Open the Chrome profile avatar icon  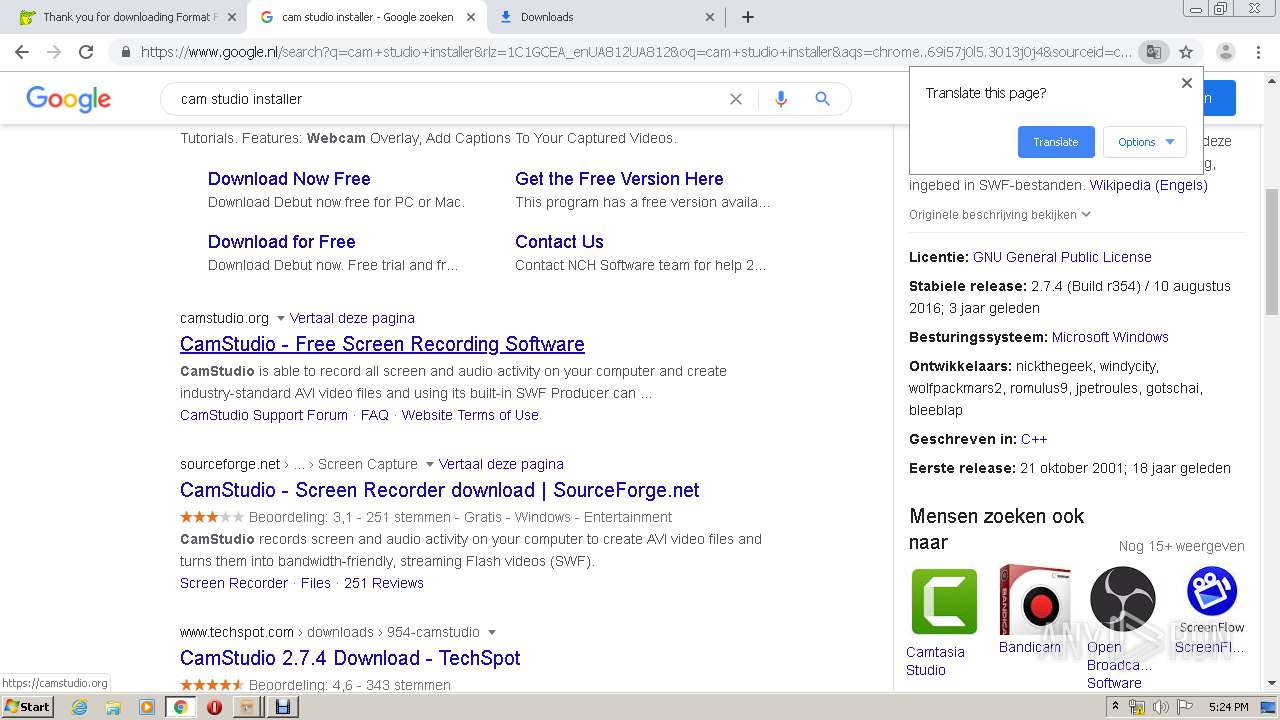pos(1225,52)
